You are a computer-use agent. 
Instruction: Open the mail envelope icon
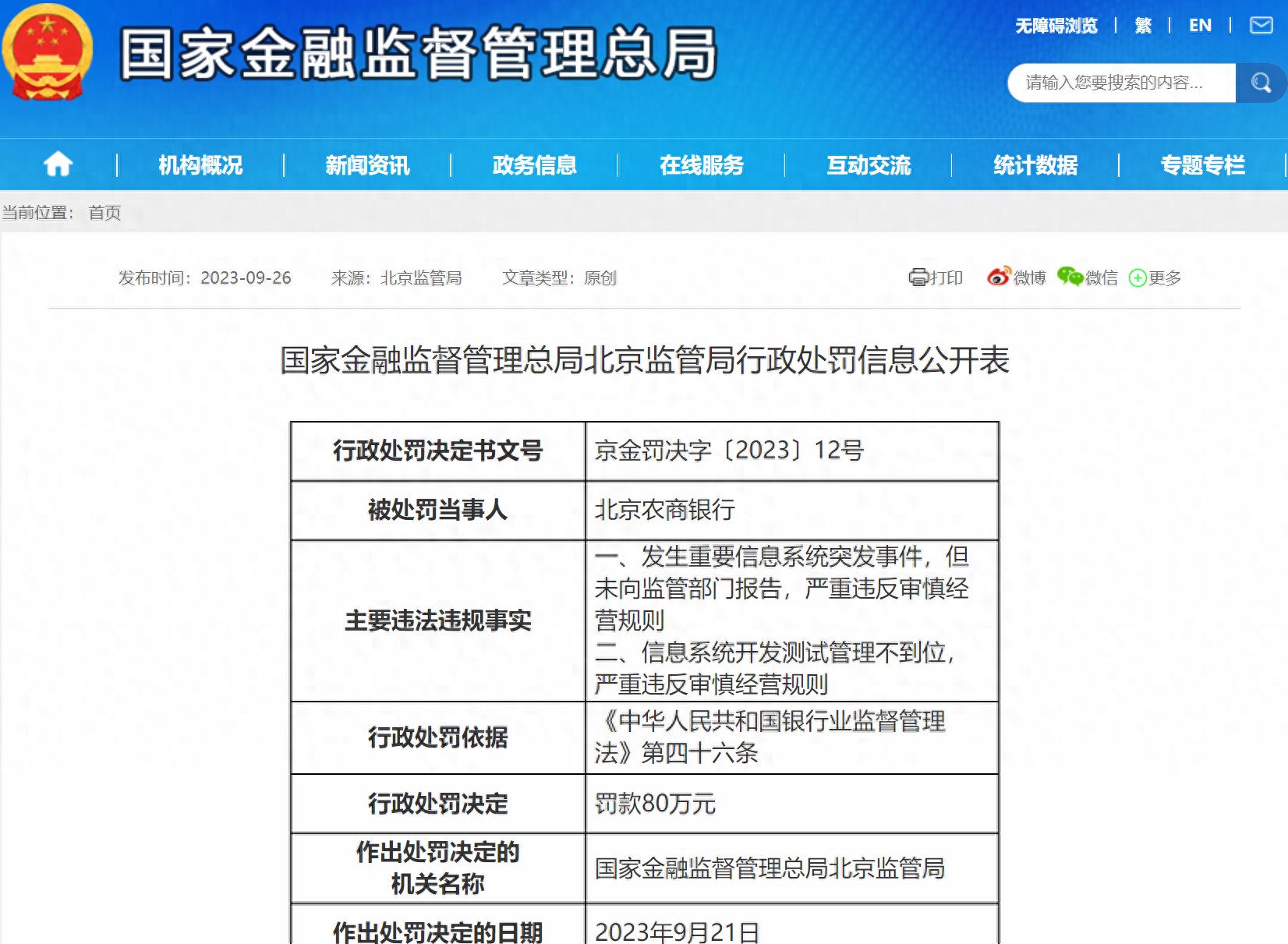[1261, 26]
